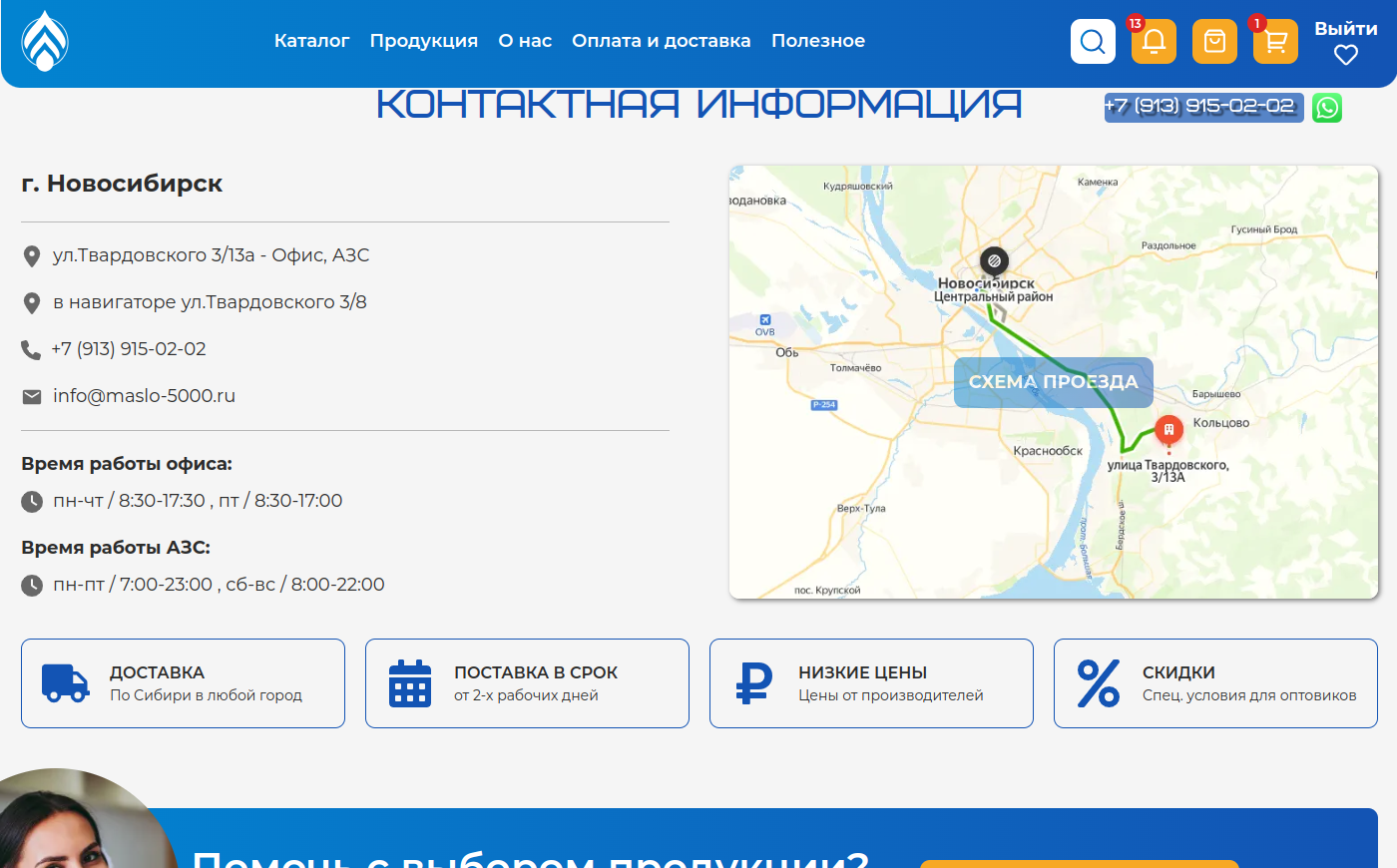
Task: Click АЗС hours пн-пт / 7:00-23:00 text
Action: tap(219, 585)
